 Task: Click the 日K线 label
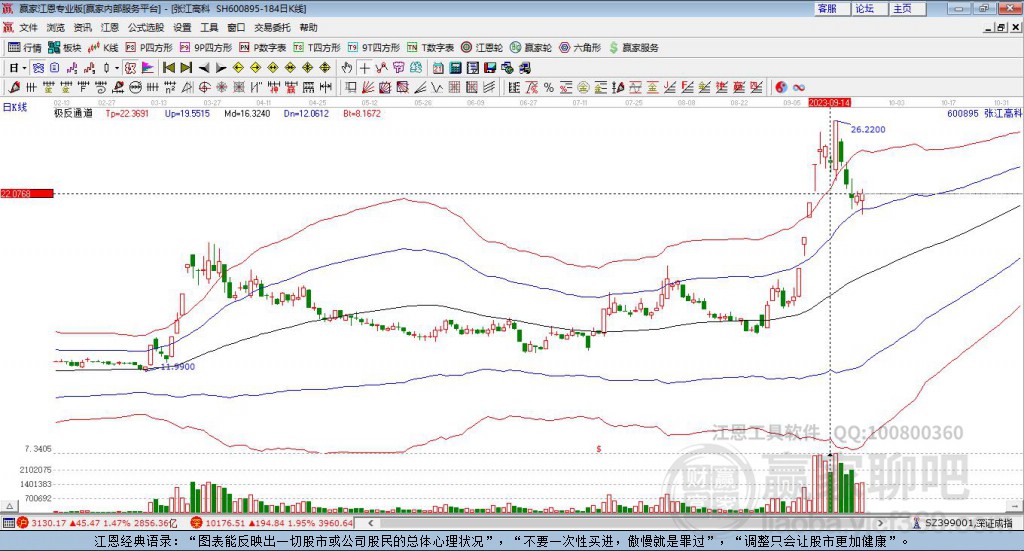(x=15, y=107)
